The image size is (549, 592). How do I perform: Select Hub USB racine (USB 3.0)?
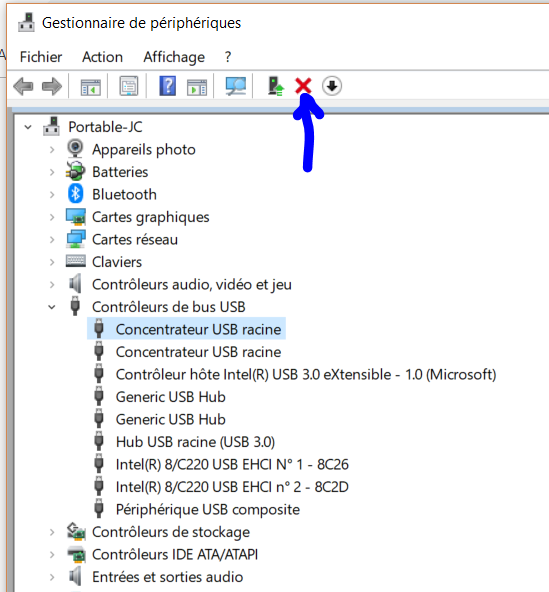point(195,442)
